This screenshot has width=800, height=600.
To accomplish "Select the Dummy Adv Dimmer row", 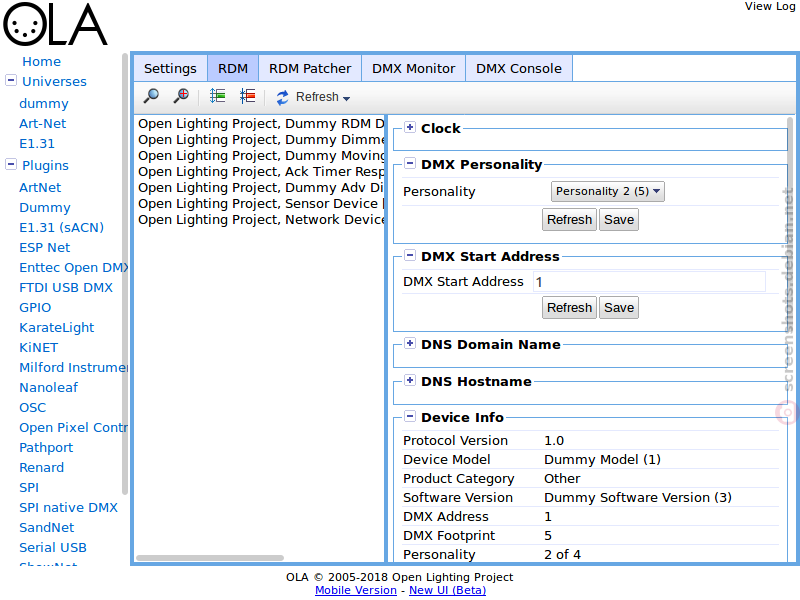I will 260,188.
